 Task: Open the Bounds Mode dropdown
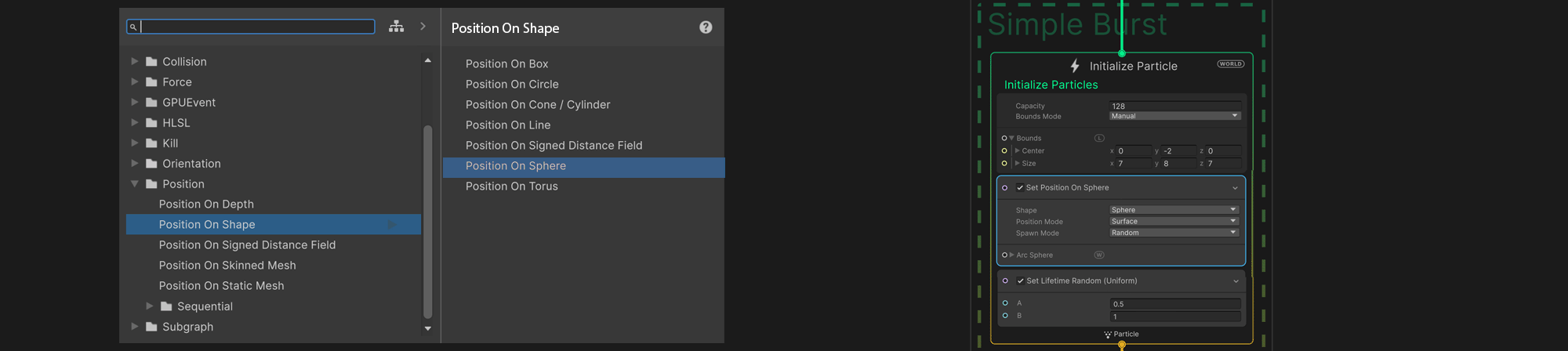[x=1174, y=116]
